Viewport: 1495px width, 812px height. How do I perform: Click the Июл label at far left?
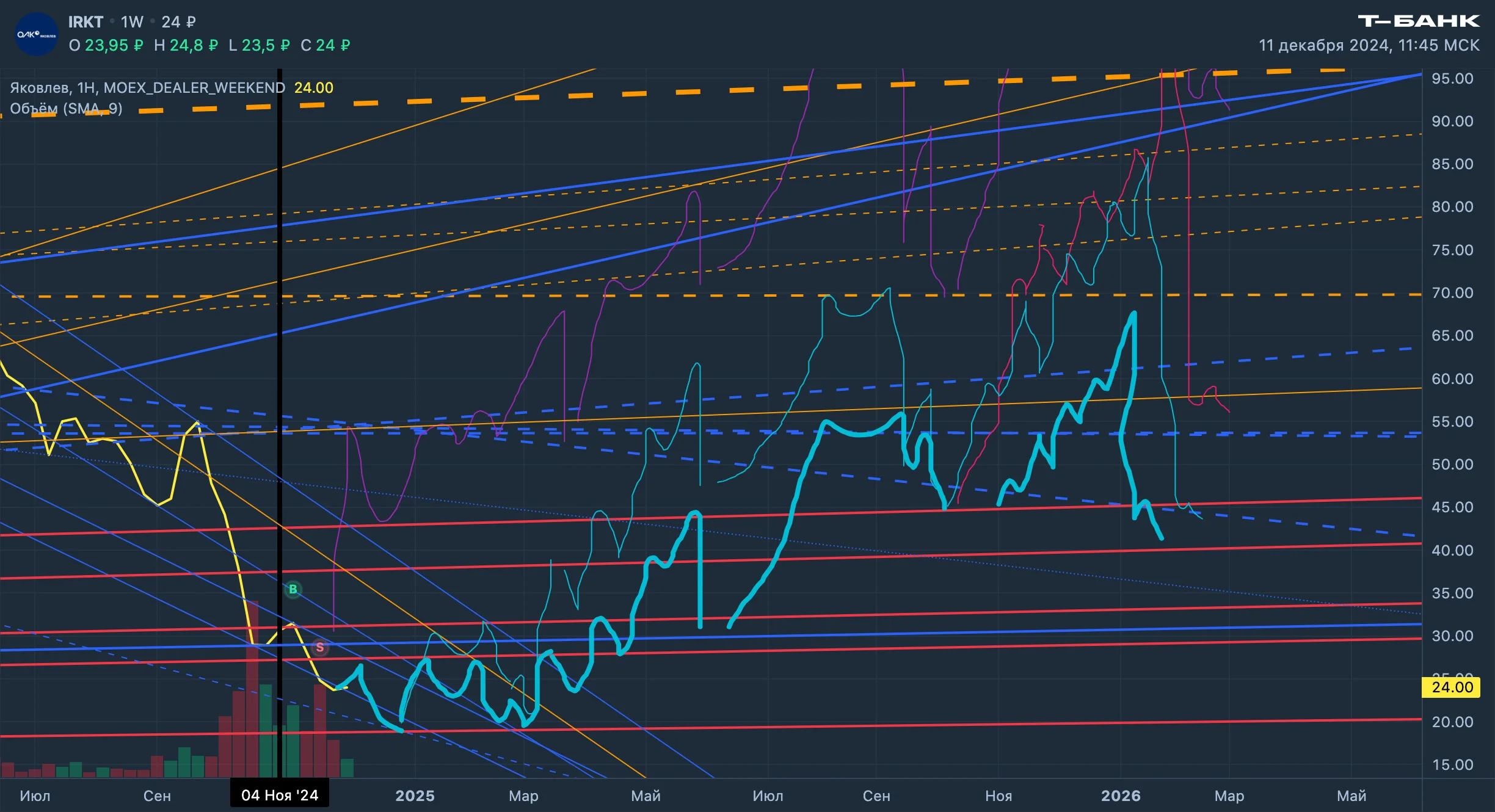coord(35,796)
